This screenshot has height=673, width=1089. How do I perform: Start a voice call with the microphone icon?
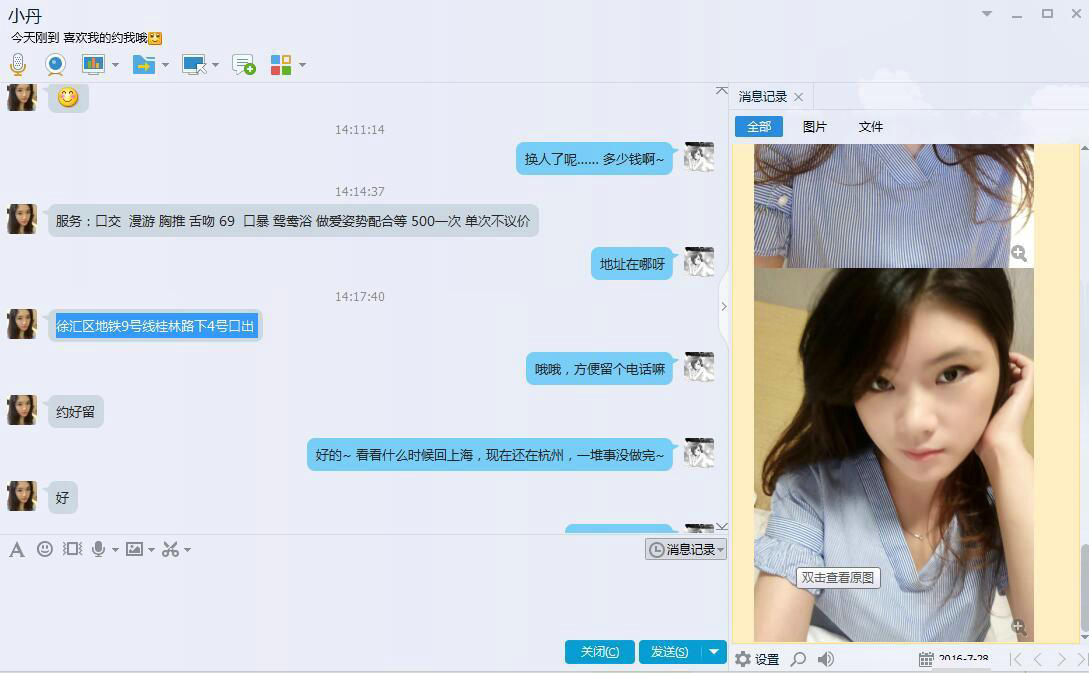point(18,65)
